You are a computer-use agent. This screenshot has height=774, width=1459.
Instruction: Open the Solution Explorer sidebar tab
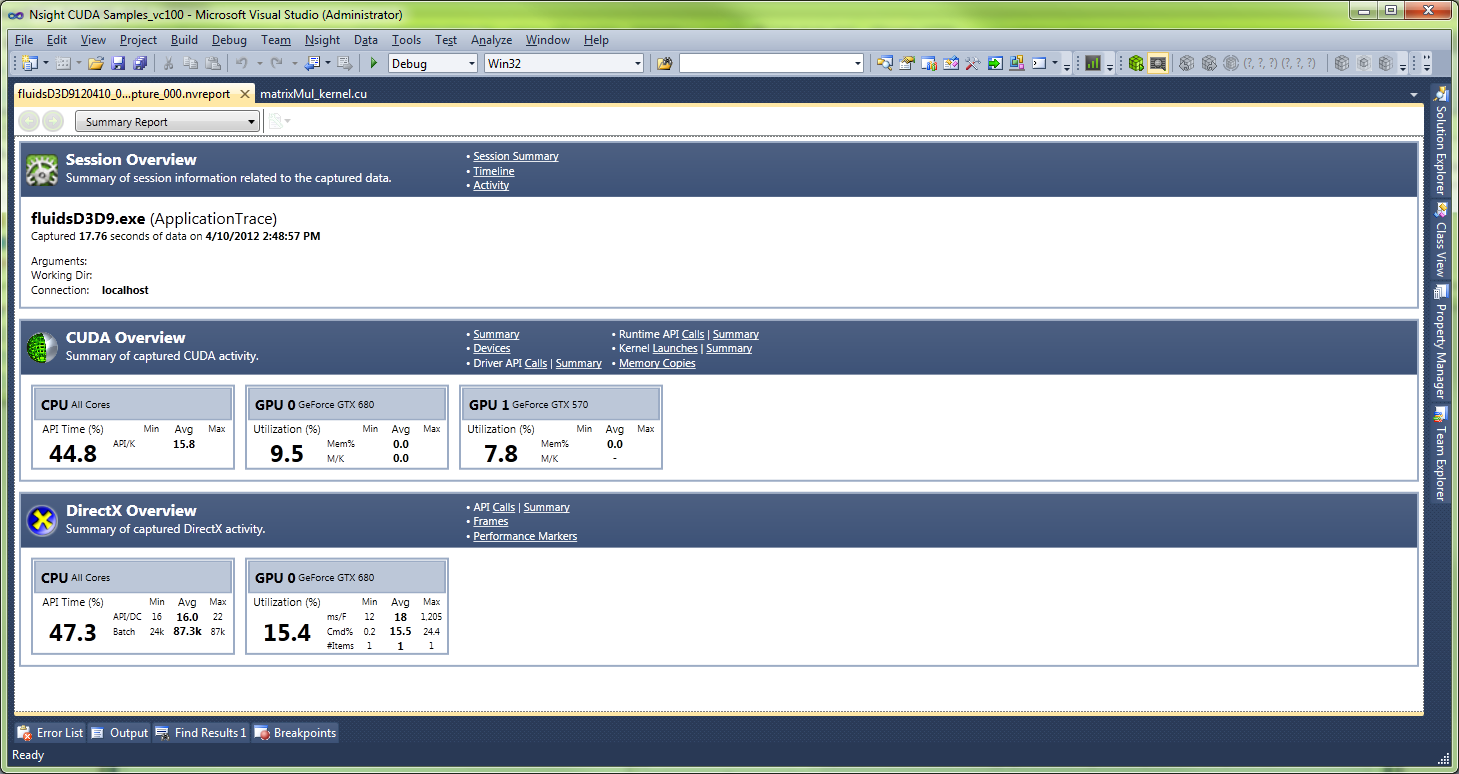click(x=1443, y=145)
